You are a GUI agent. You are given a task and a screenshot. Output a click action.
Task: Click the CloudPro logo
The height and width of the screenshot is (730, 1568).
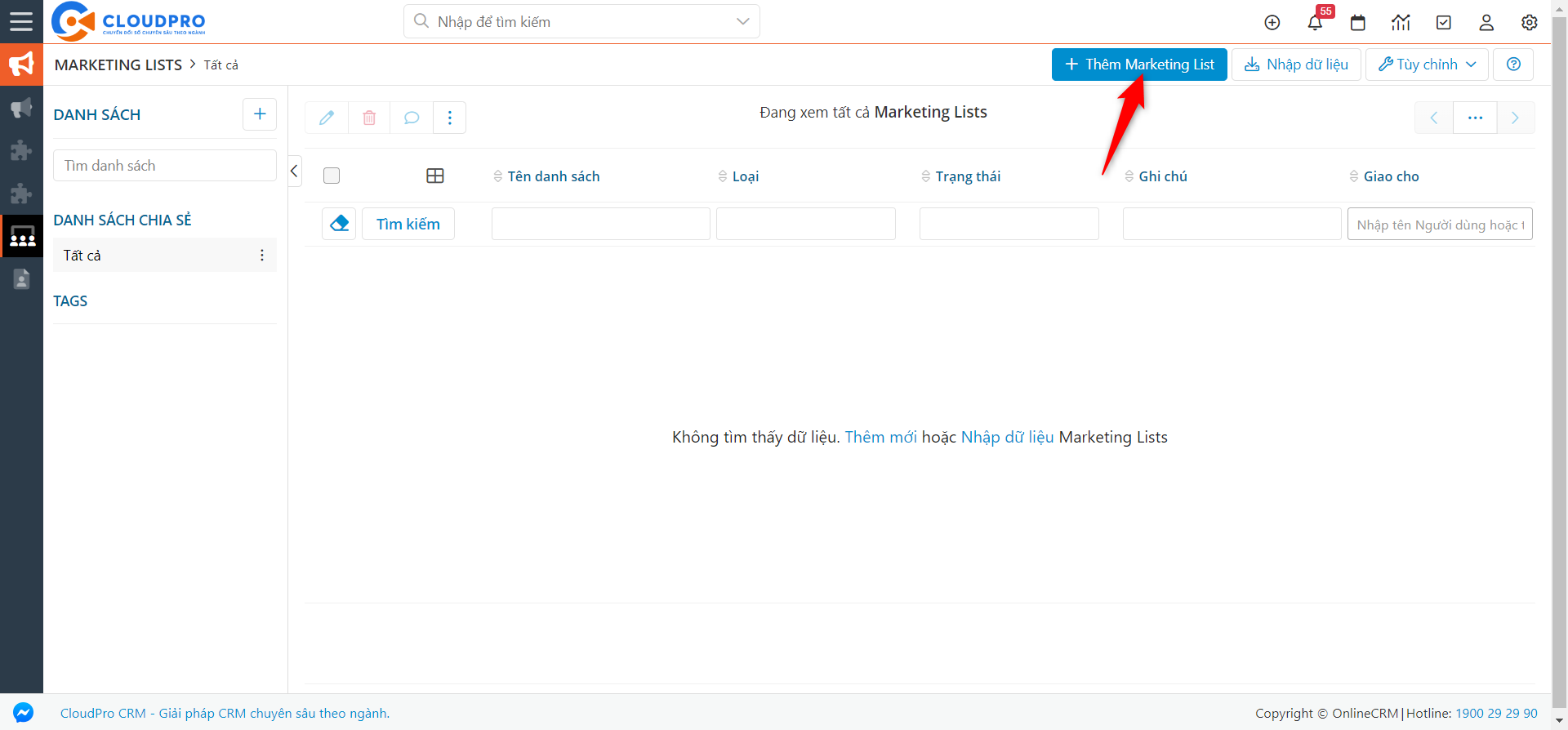point(128,21)
